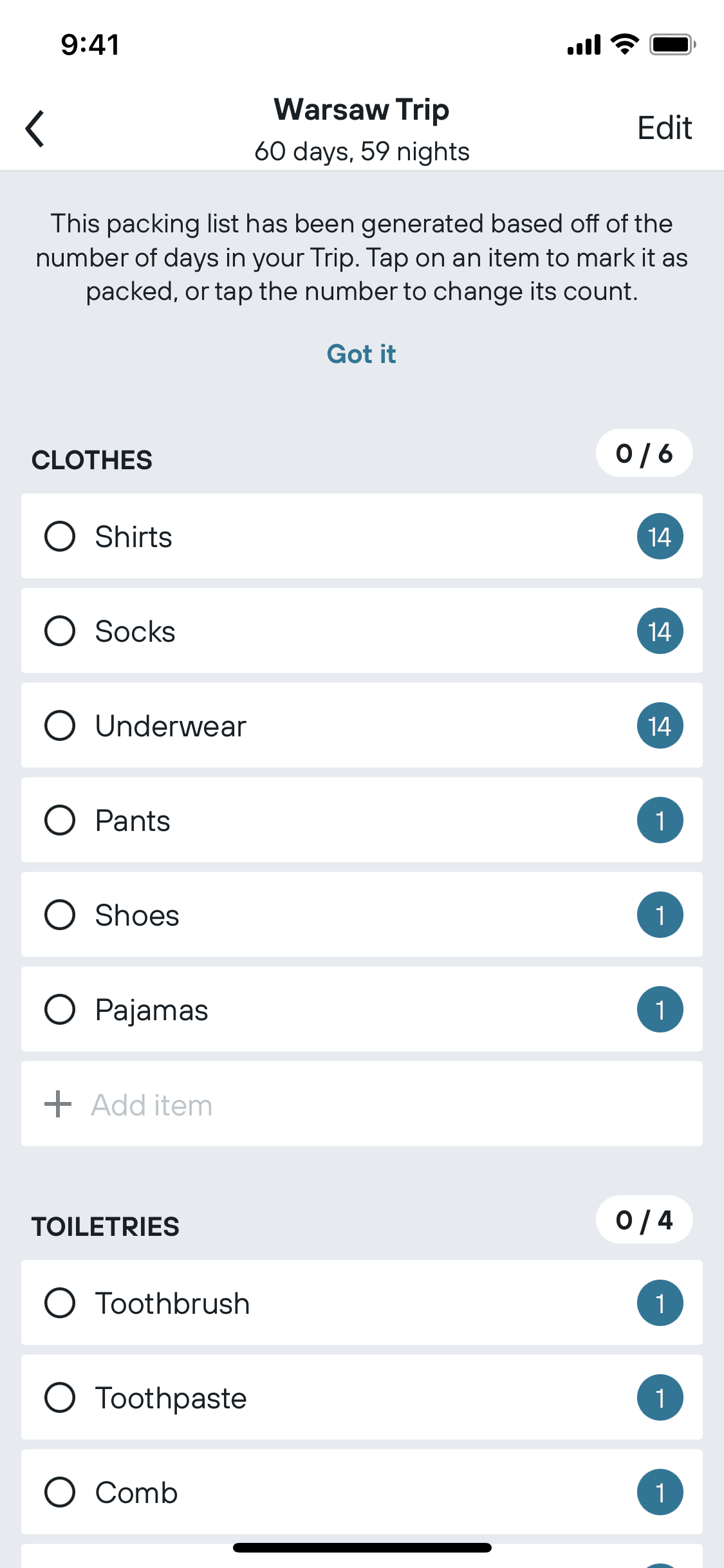724x1568 pixels.
Task: Tap the Toothbrush count badge
Action: pos(660,1303)
